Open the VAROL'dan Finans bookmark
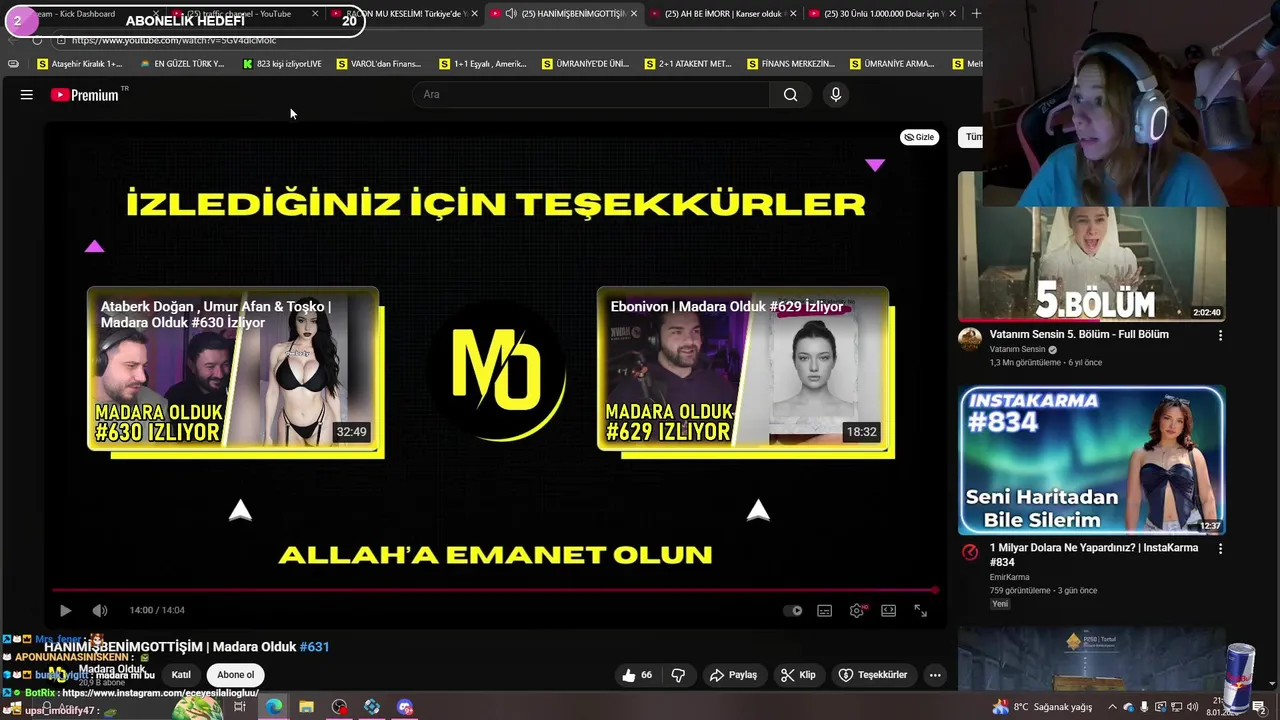Screen dimensions: 1280x720 (x=379, y=64)
